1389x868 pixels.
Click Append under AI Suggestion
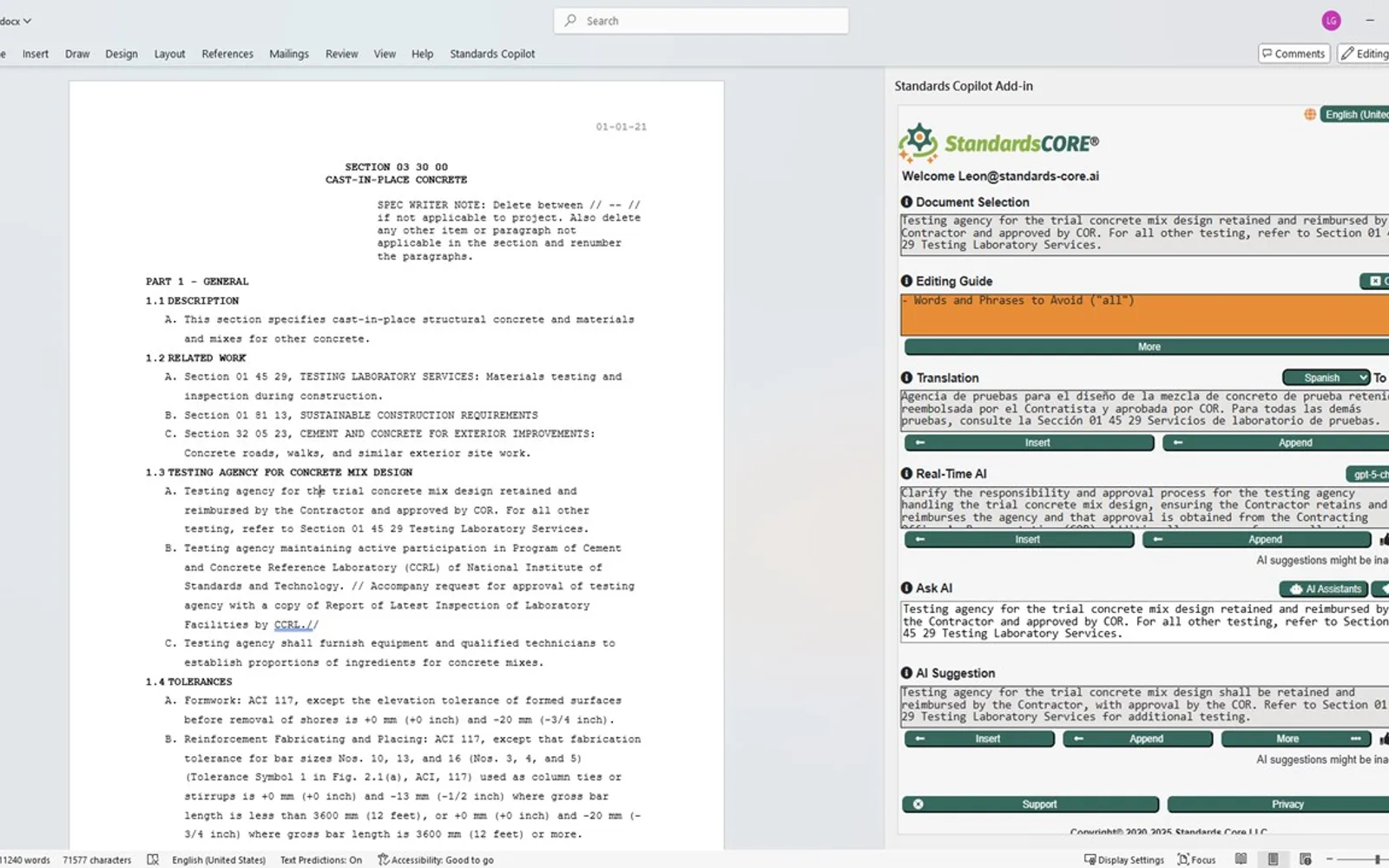pyautogui.click(x=1137, y=739)
